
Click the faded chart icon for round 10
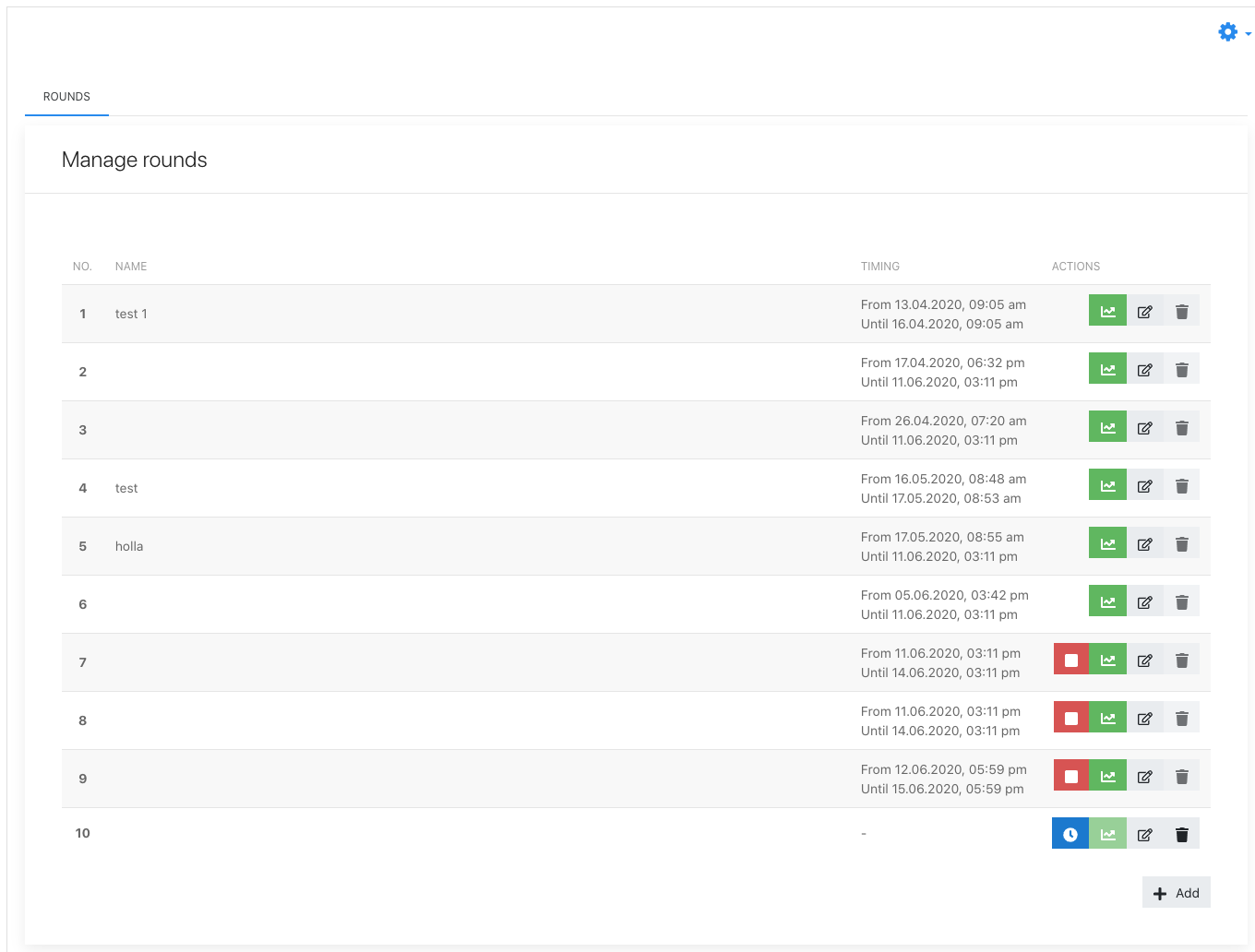coord(1107,834)
